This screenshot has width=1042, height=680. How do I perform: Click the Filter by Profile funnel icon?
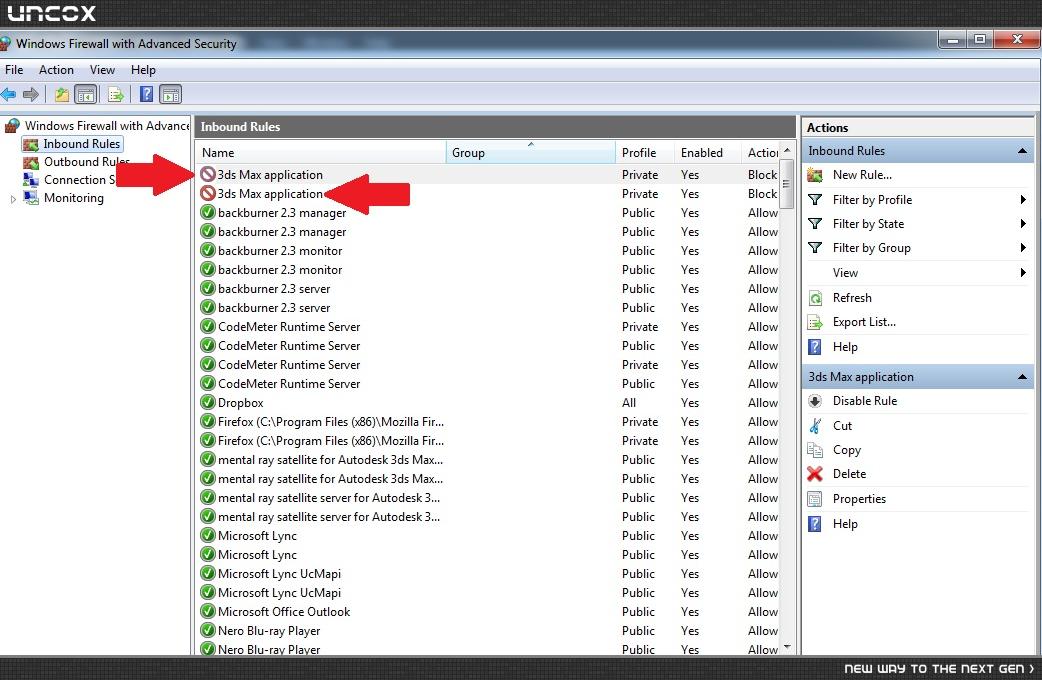tap(815, 199)
